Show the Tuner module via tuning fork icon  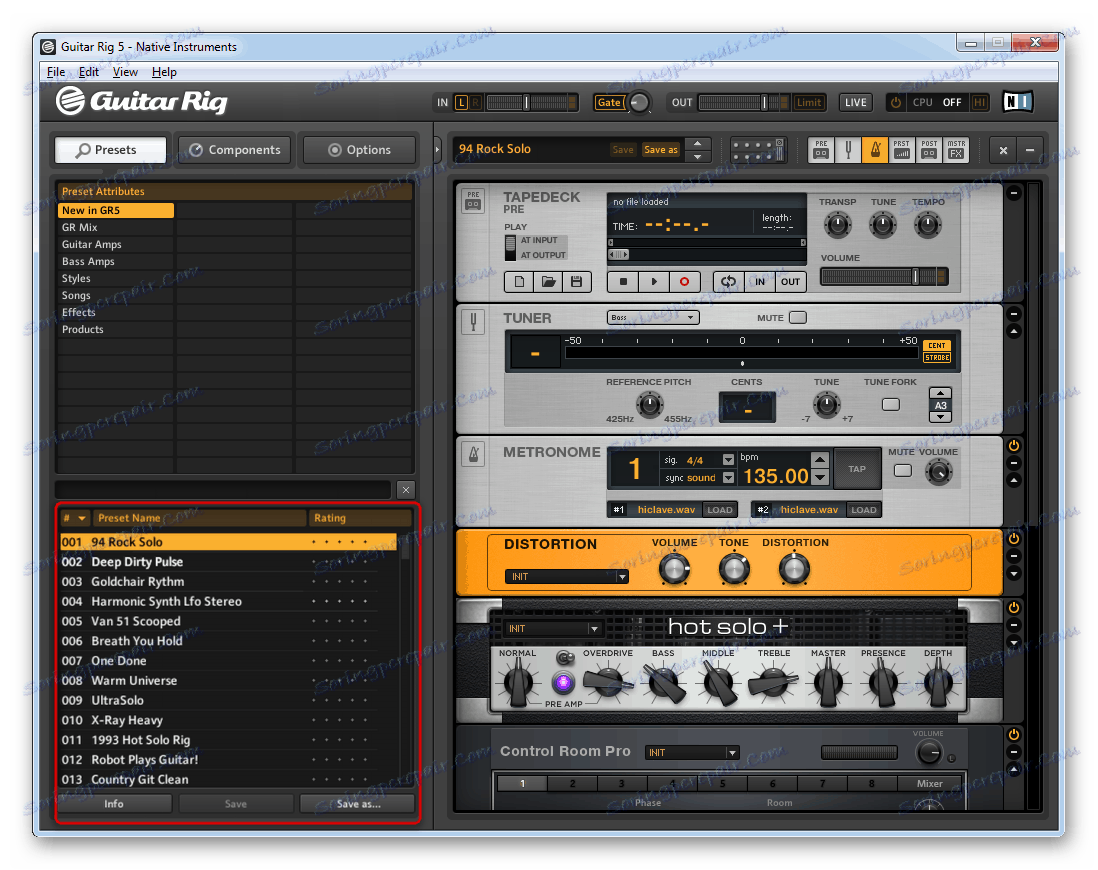click(x=848, y=149)
